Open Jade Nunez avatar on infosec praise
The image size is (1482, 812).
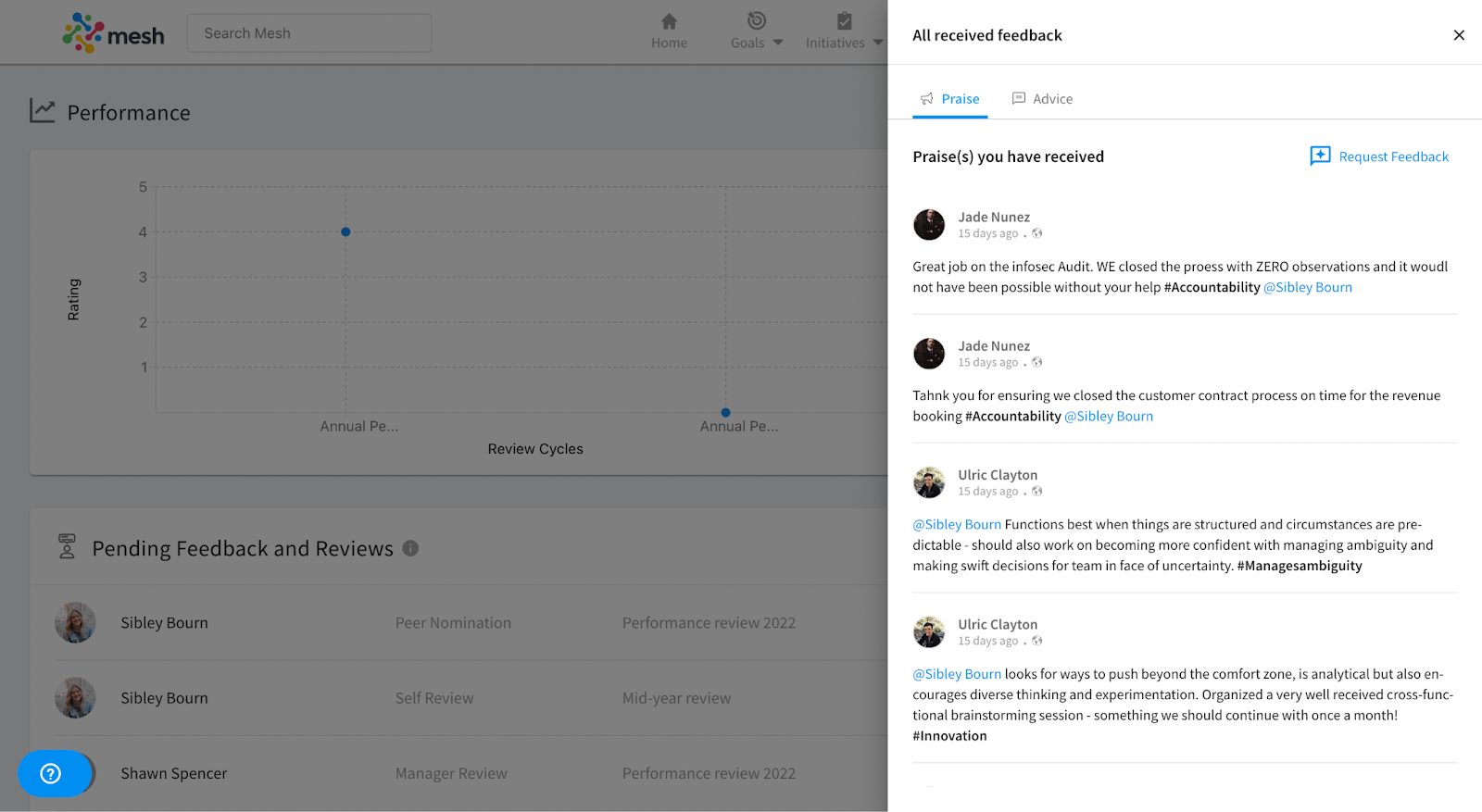pos(929,225)
